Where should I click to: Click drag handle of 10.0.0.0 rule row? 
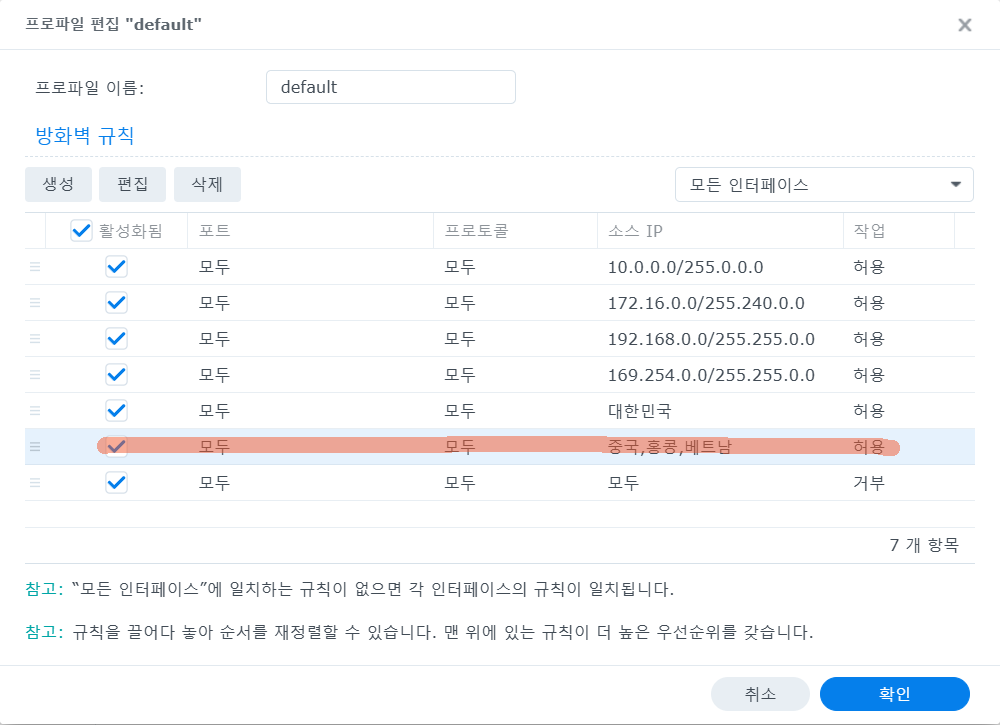click(35, 267)
